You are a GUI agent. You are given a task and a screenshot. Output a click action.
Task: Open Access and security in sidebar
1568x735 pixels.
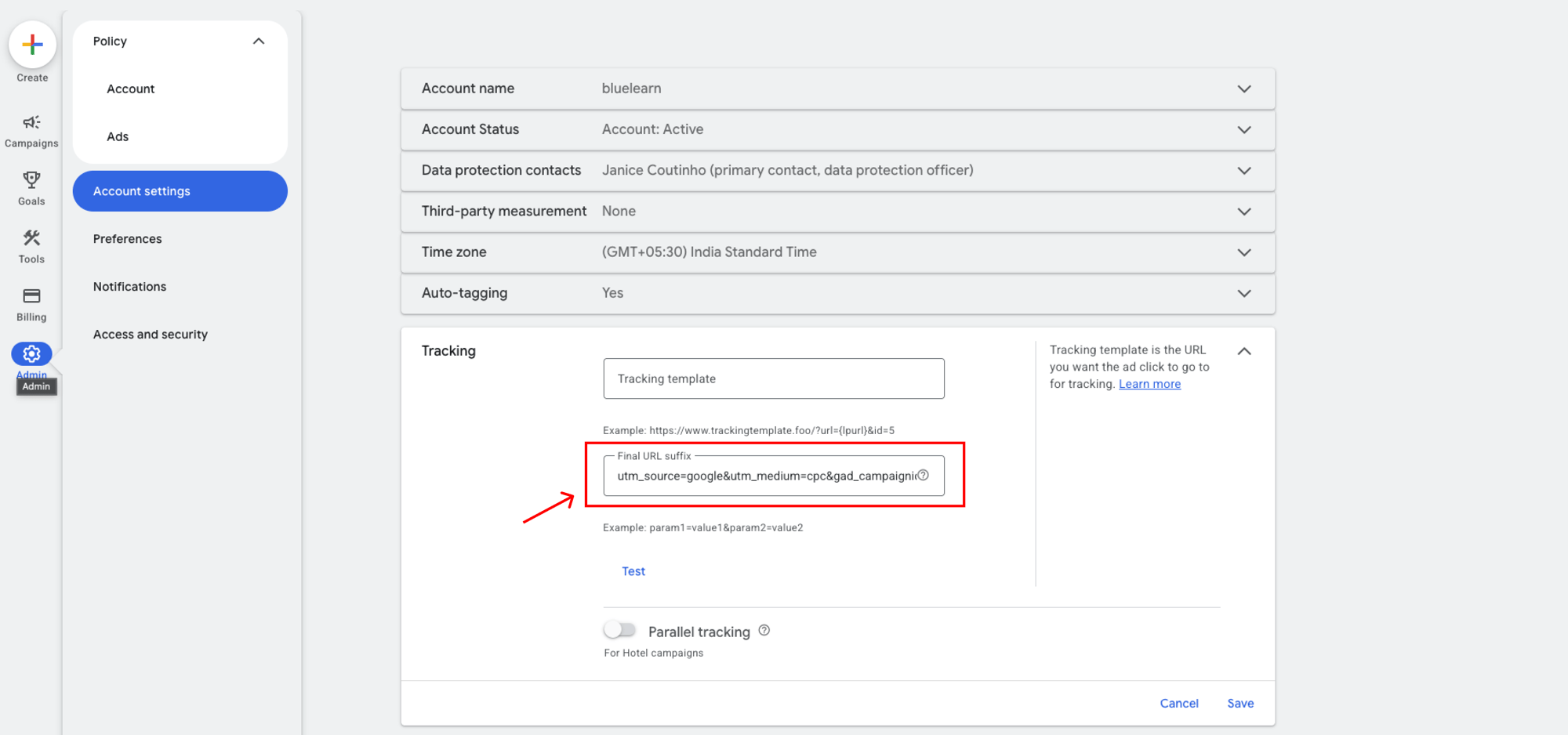pyautogui.click(x=151, y=335)
